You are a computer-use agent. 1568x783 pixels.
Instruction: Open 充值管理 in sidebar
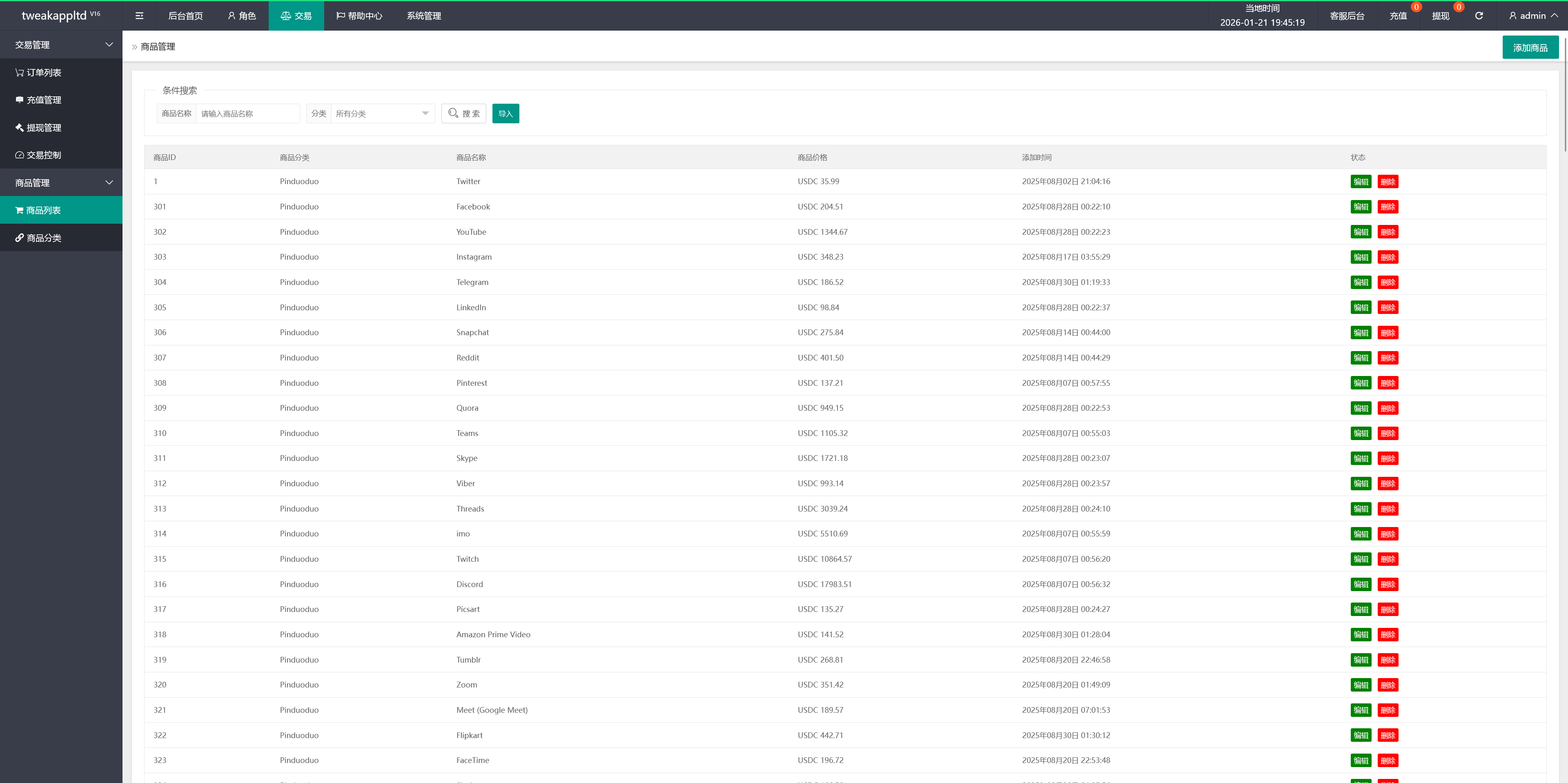pos(38,100)
